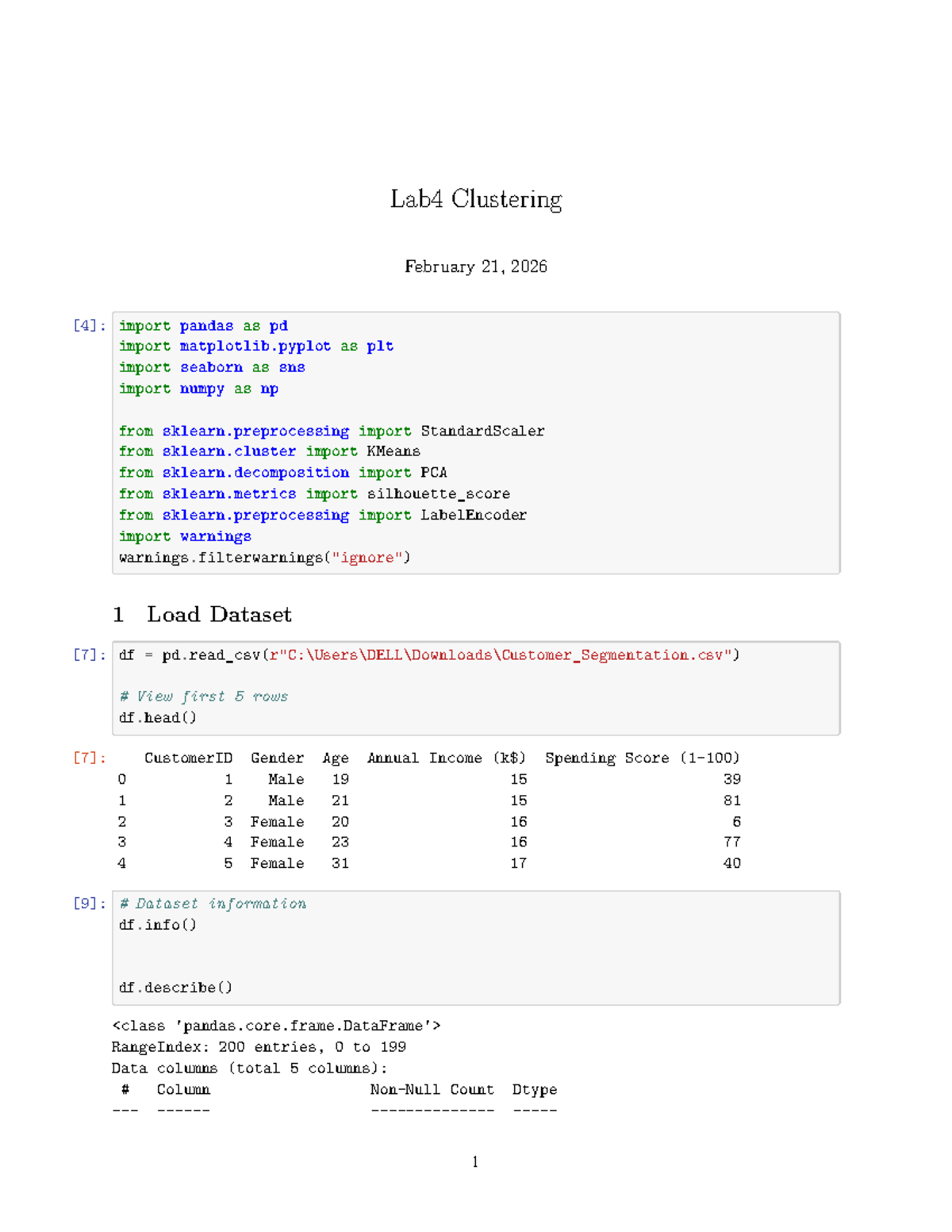Viewport: 952px width, 1232px height.
Task: Click the red '[7]:' output prompt
Action: click(90, 758)
